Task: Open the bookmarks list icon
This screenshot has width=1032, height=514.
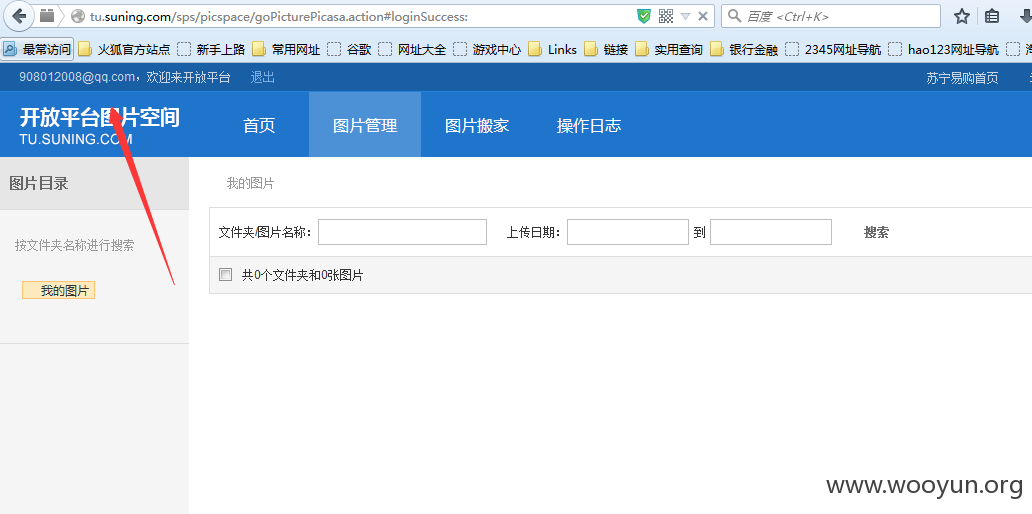Action: (992, 16)
